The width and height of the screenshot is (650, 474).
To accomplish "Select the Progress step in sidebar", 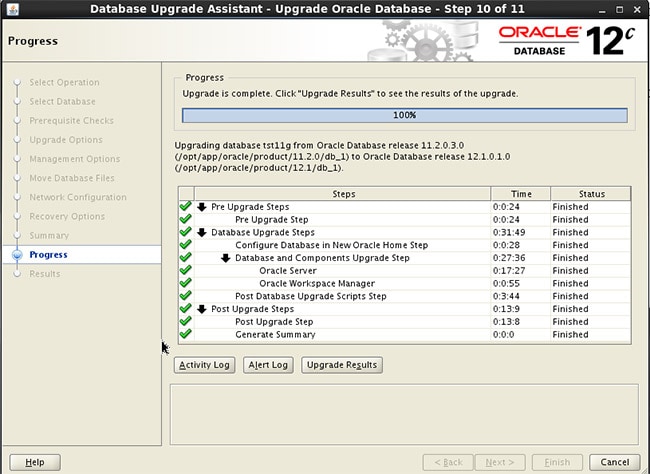I will [48, 255].
